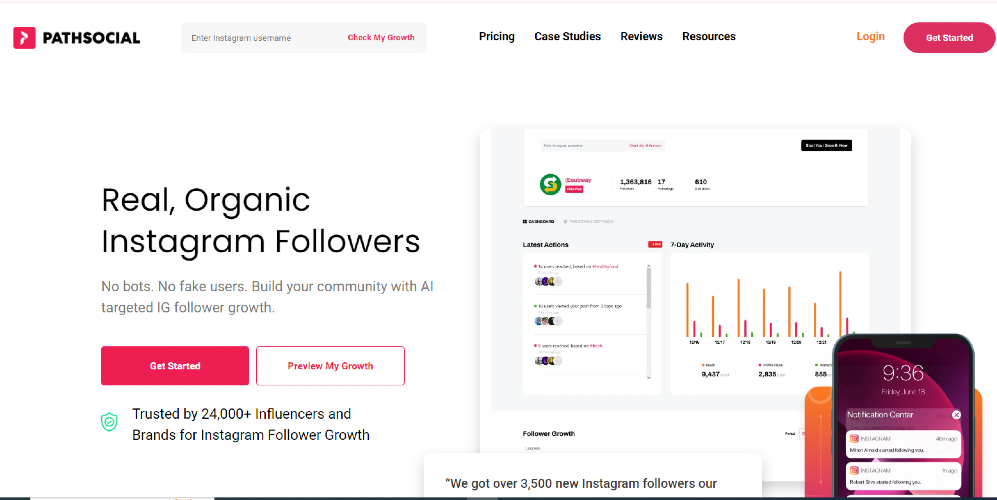Click the Latest Actions list scrollbar
997x500 pixels.
tap(649, 321)
